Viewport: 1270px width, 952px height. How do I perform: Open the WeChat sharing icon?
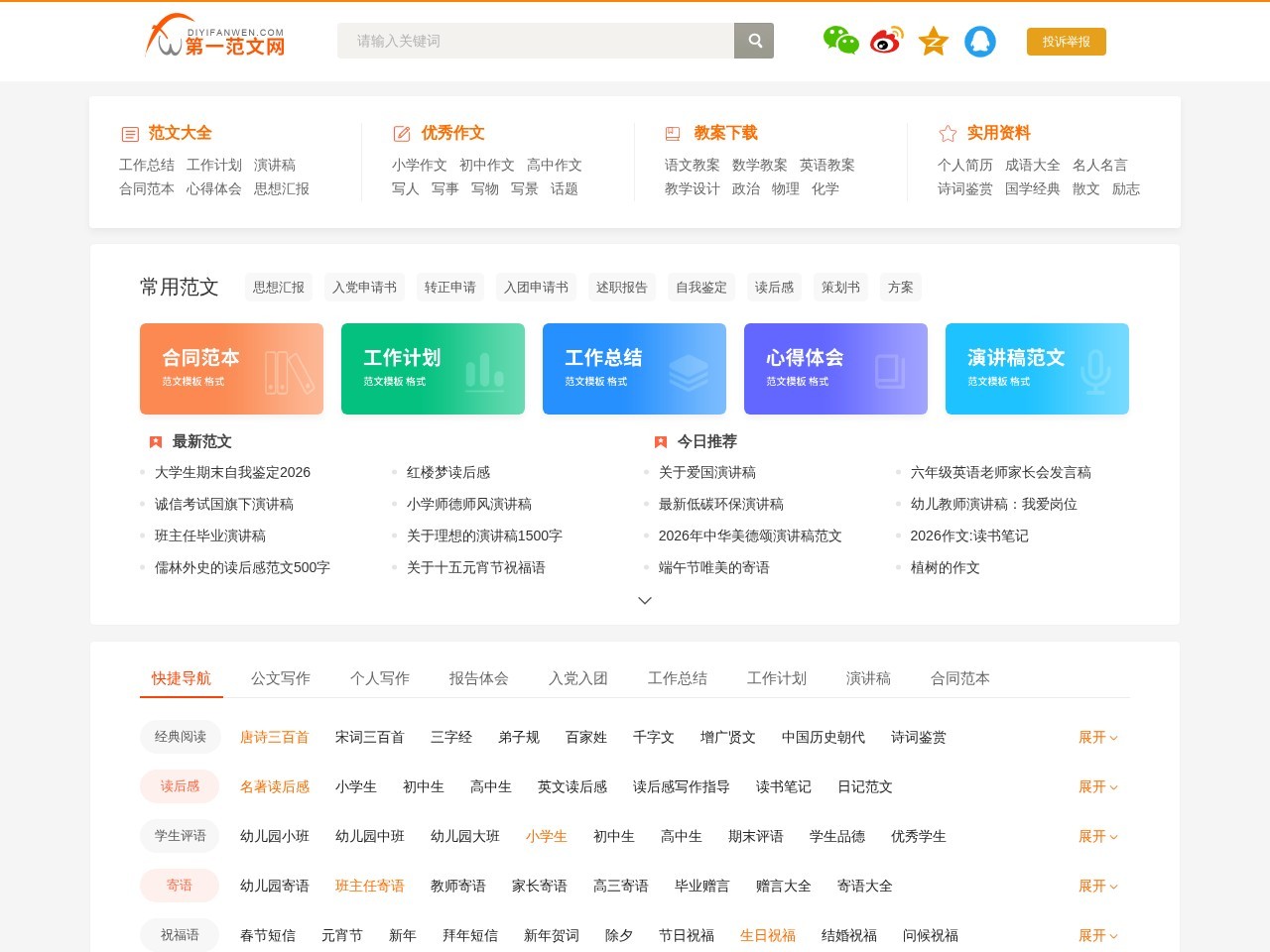[x=840, y=42]
